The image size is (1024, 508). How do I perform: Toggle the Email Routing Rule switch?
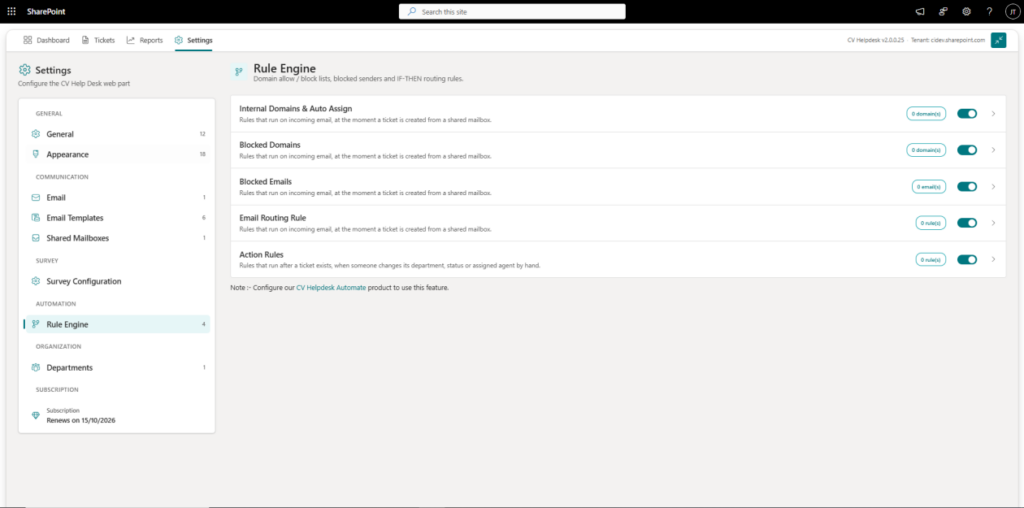click(x=967, y=223)
